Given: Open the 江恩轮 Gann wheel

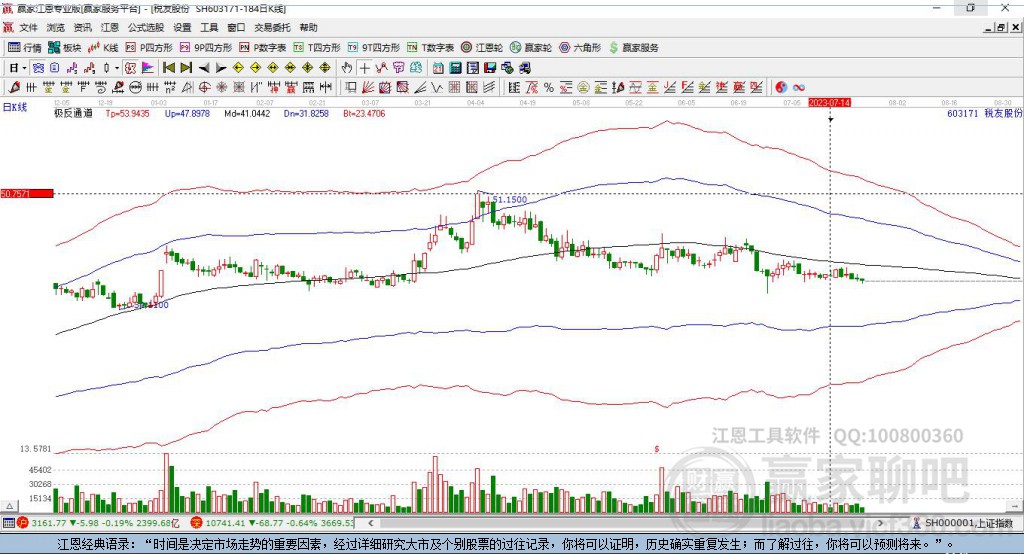Looking at the screenshot, I should pos(482,48).
